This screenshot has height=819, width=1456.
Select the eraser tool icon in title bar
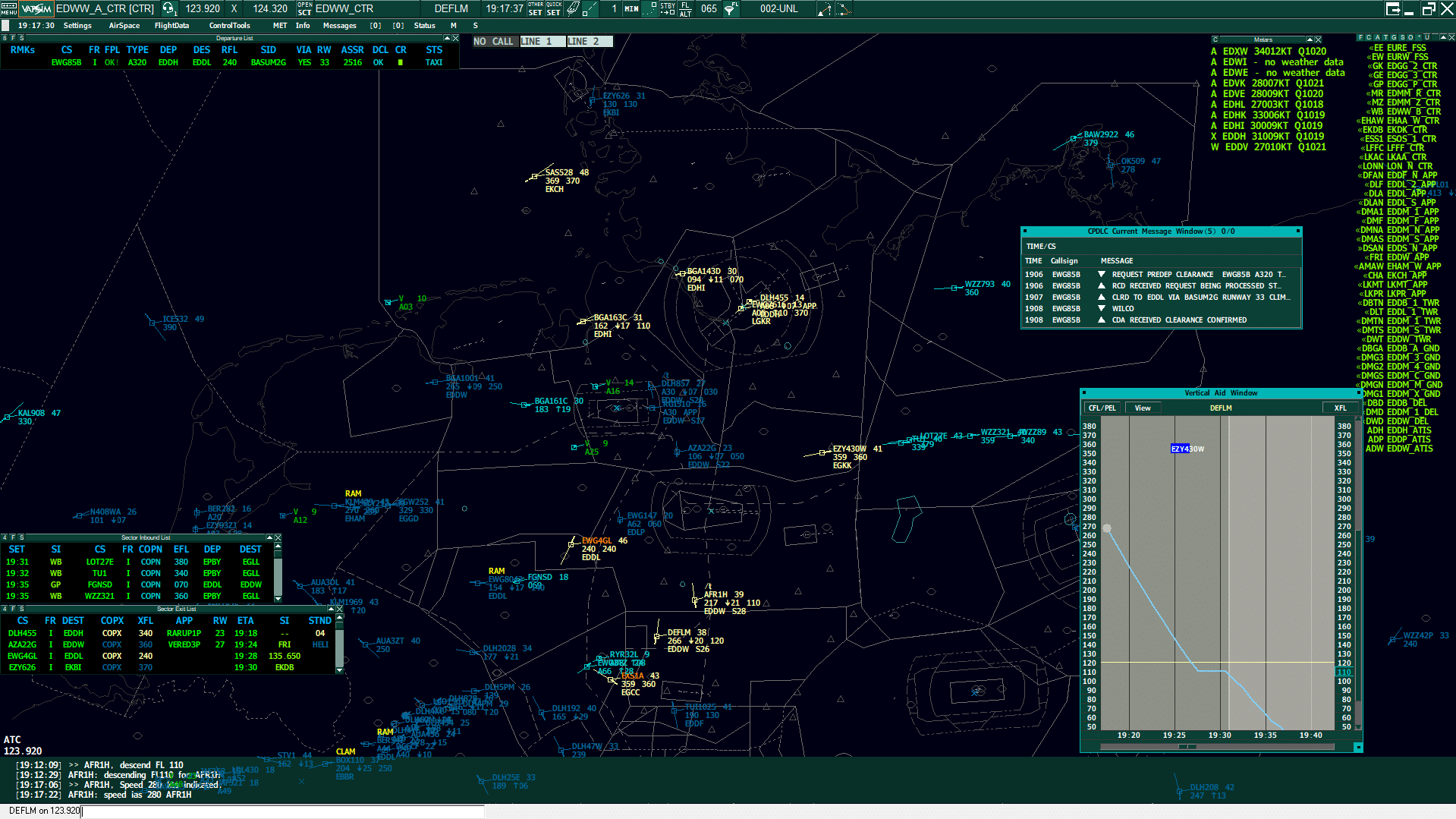point(571,8)
